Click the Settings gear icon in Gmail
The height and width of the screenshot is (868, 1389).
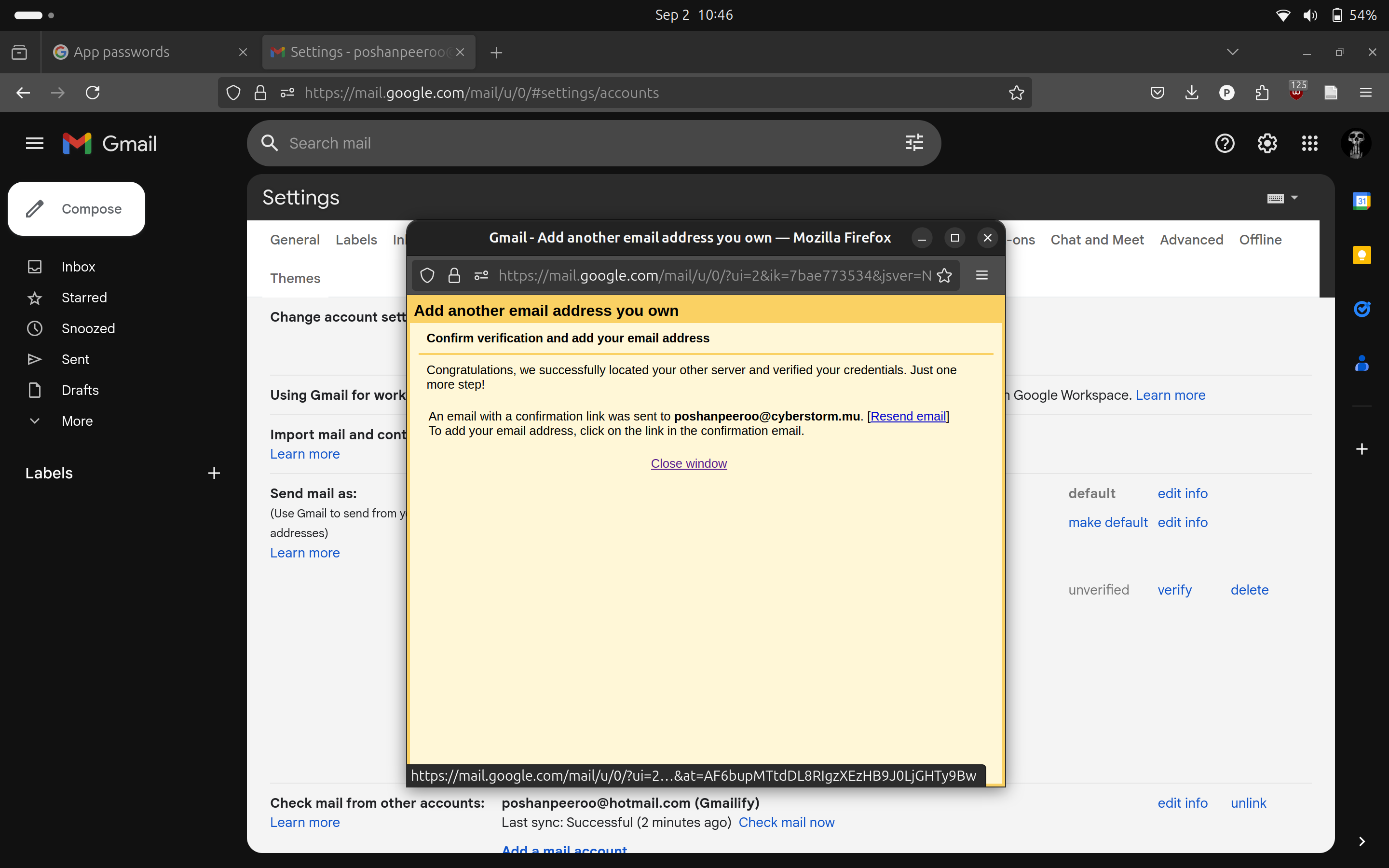[x=1267, y=143]
